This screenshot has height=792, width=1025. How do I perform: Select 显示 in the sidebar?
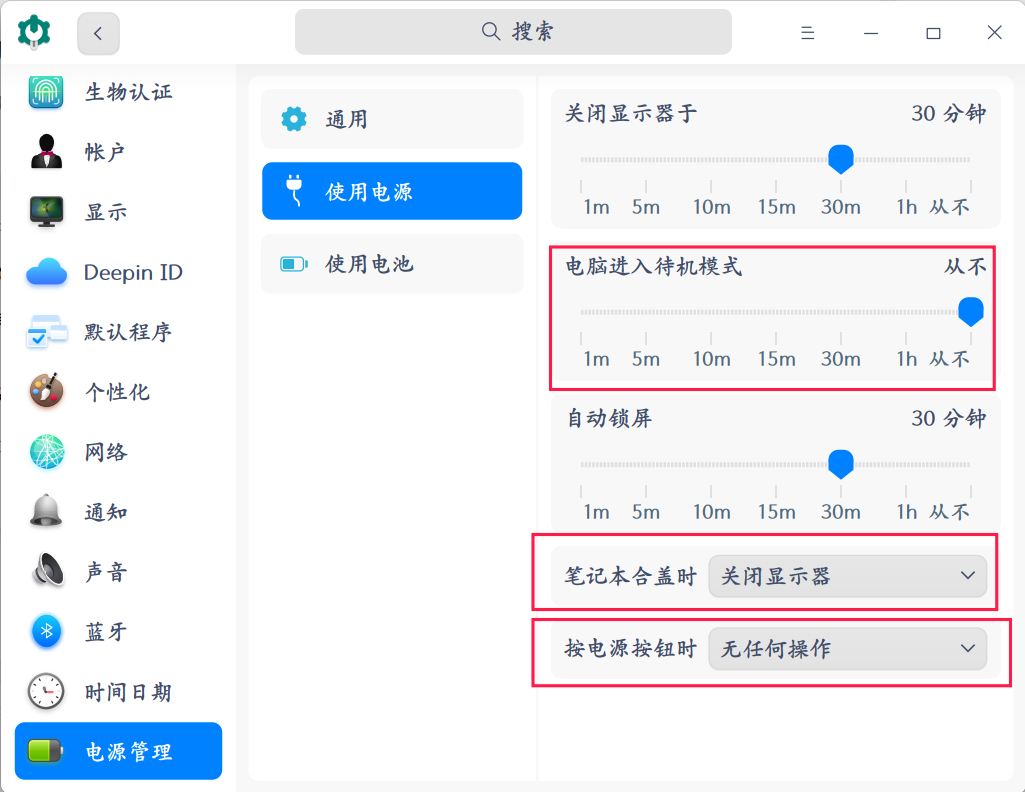106,212
